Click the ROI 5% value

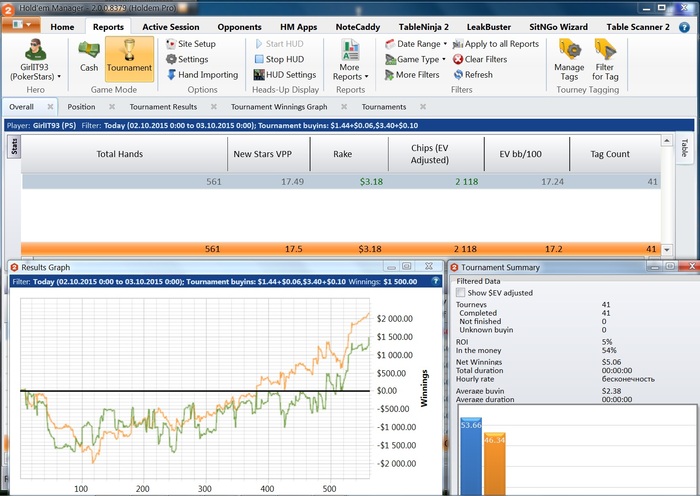607,342
